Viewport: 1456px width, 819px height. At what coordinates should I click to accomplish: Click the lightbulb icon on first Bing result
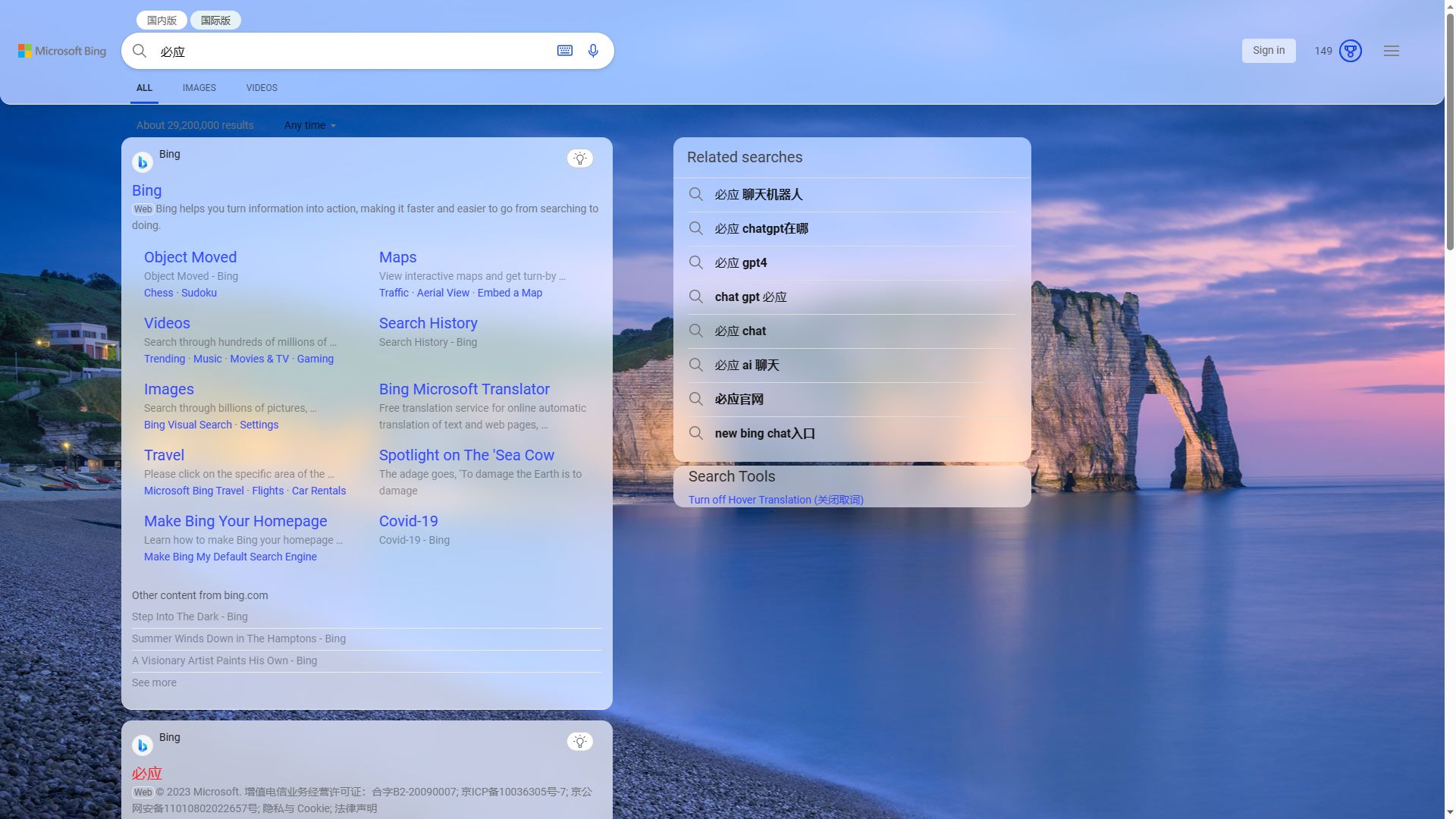click(580, 158)
